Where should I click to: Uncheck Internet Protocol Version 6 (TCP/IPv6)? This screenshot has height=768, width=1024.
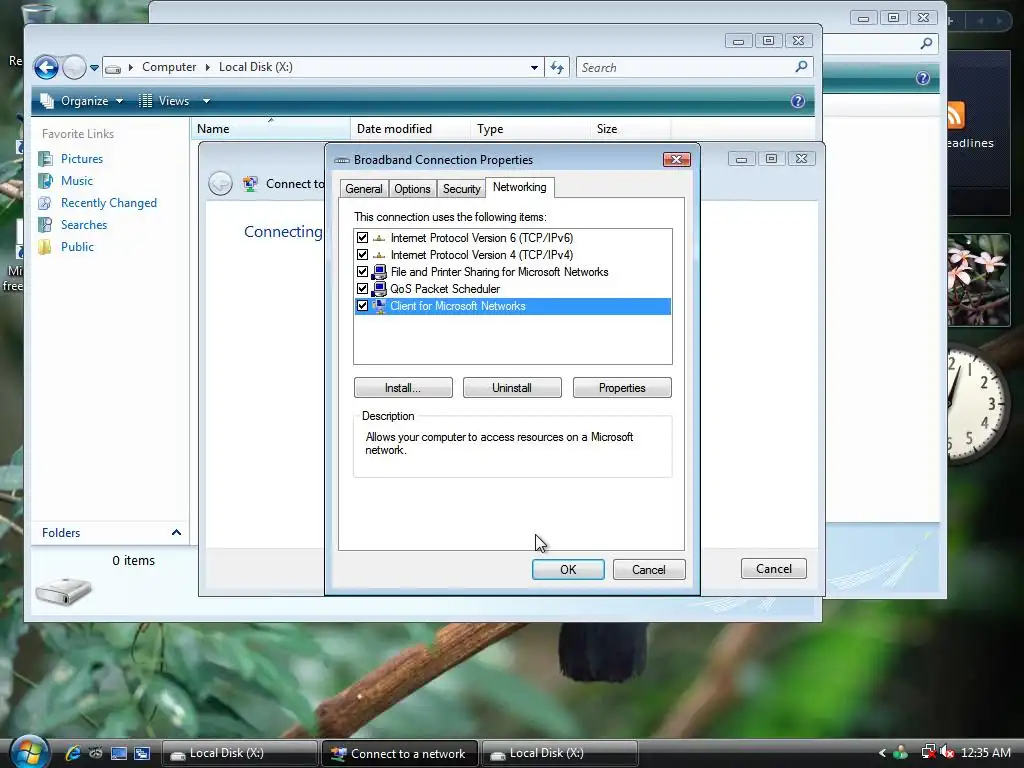click(362, 238)
